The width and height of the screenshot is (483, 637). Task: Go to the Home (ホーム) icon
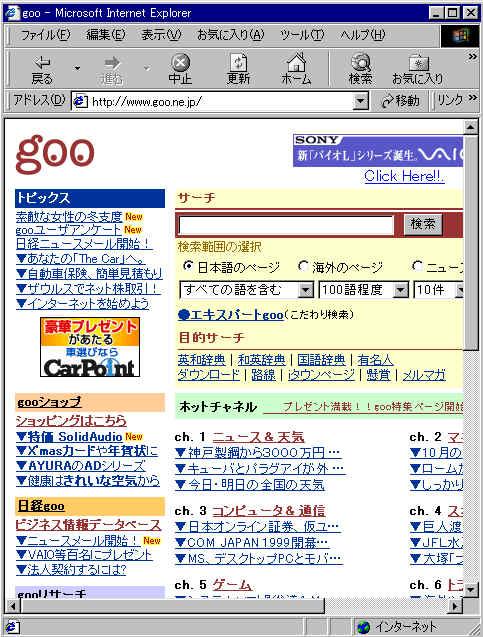(297, 62)
